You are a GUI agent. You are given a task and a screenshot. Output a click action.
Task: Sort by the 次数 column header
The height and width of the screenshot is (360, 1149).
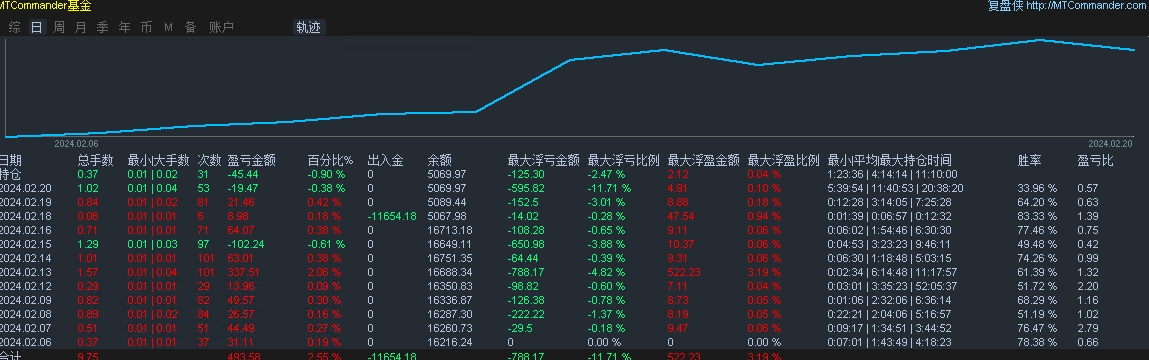coord(209,161)
